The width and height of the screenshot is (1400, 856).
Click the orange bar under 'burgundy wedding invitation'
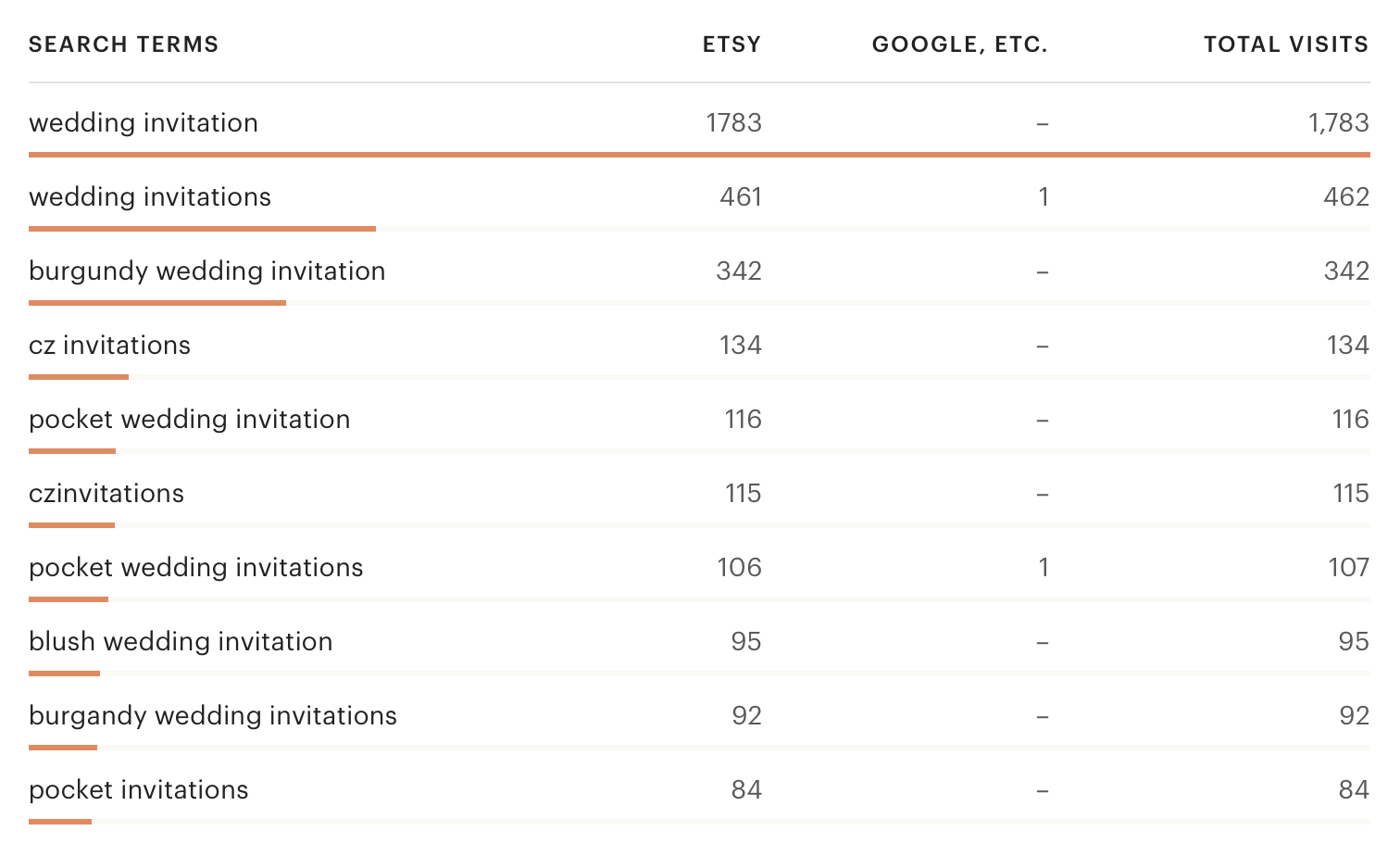157,303
